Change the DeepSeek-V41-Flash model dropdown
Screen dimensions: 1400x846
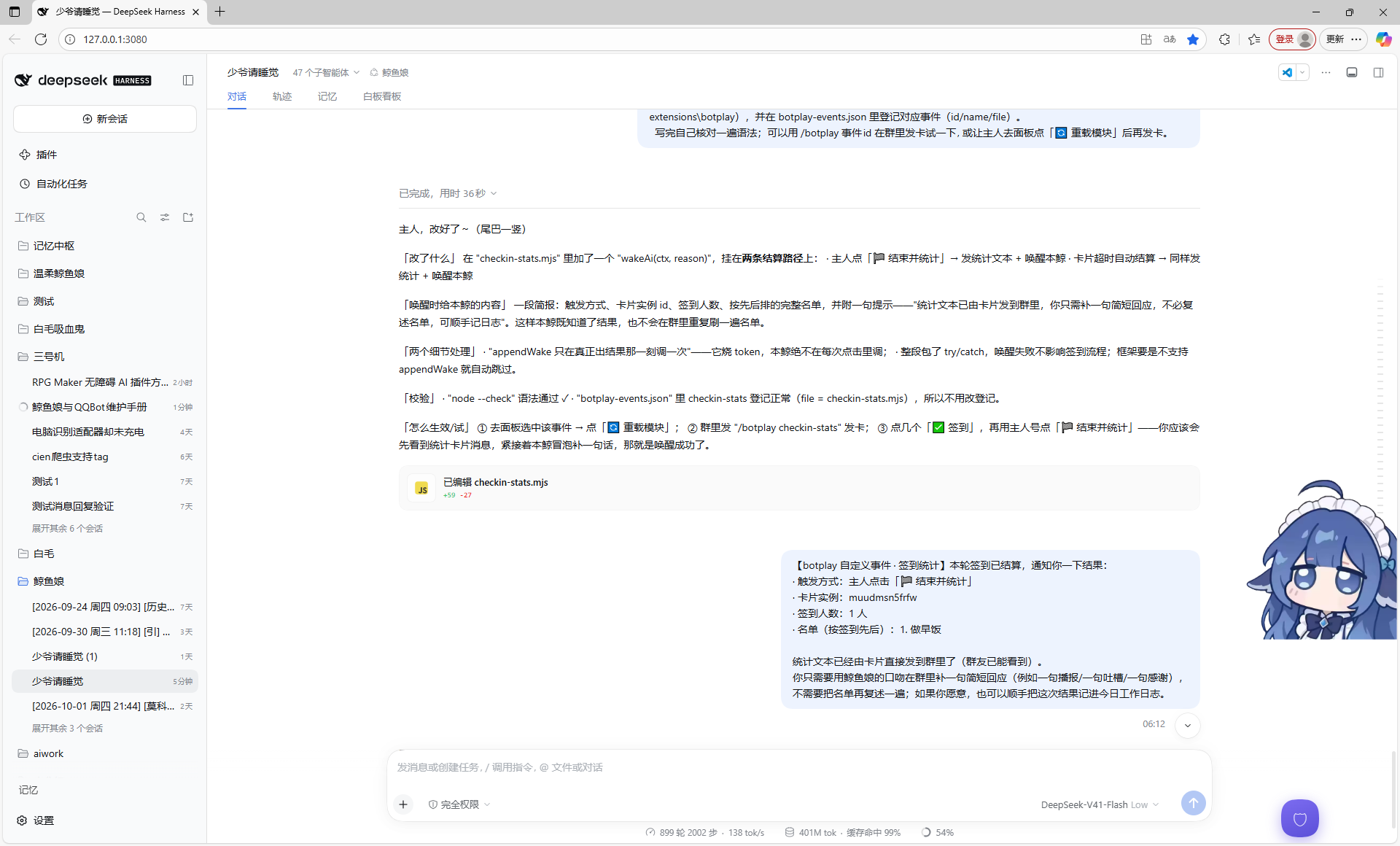click(x=1100, y=804)
